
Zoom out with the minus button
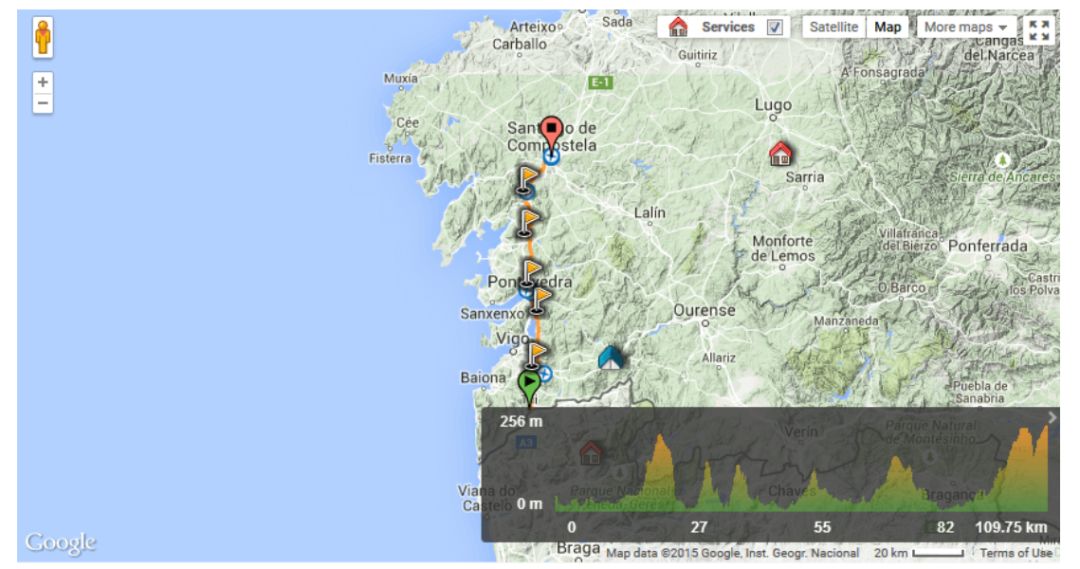click(43, 103)
